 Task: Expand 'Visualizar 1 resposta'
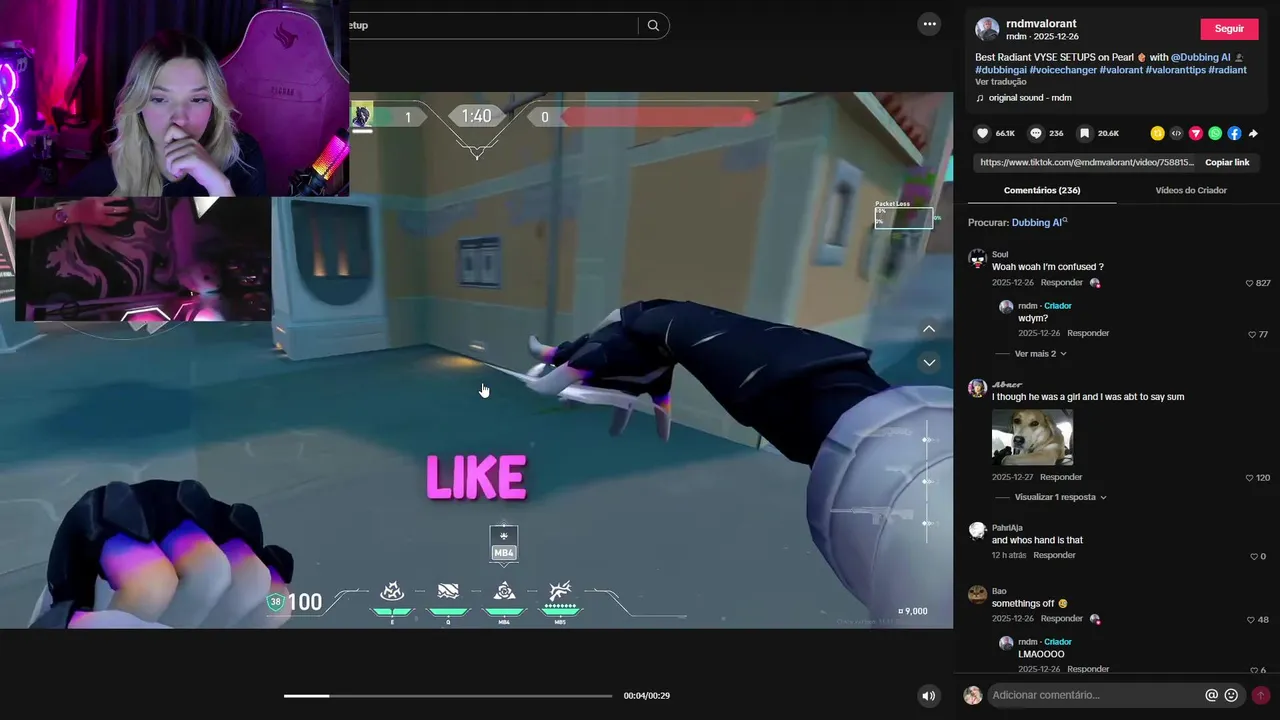click(1060, 497)
